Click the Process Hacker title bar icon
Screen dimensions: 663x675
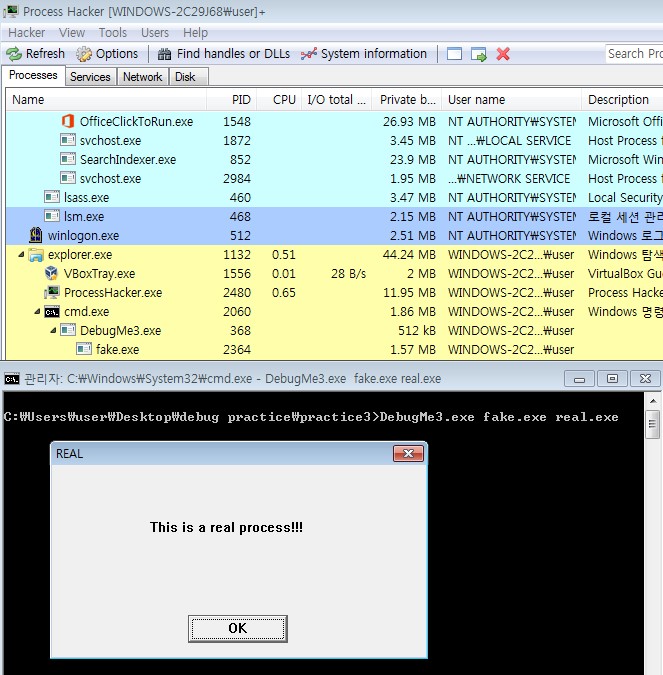coord(11,11)
